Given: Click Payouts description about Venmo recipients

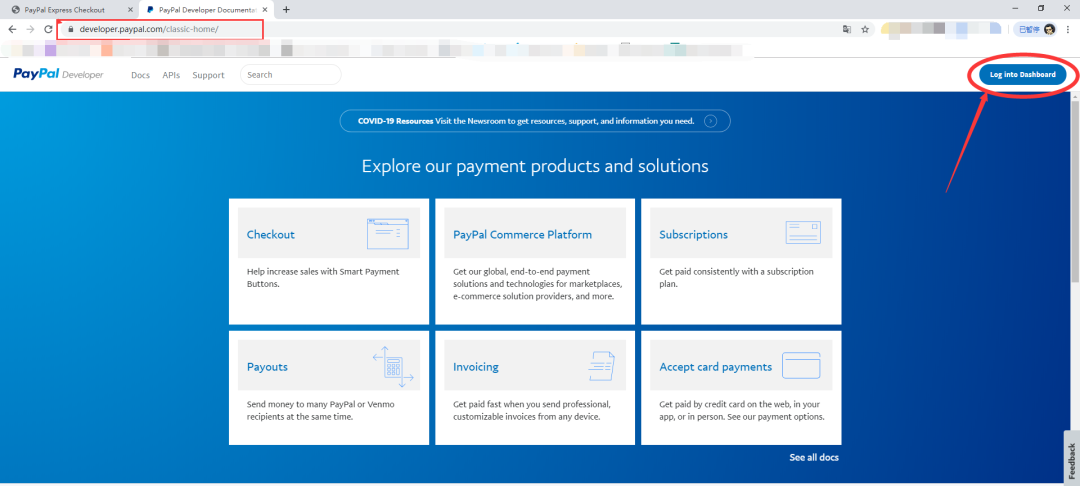Looking at the screenshot, I should point(321,410).
